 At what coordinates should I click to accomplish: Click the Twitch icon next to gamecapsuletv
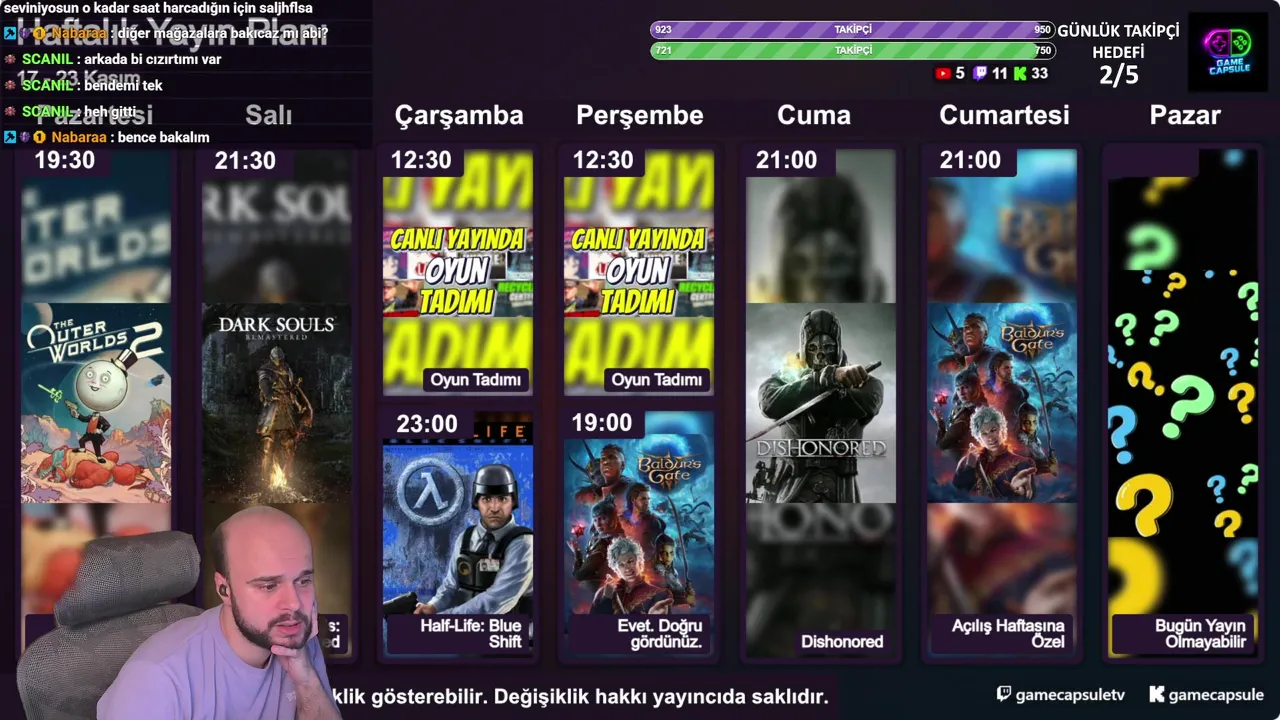click(1004, 694)
